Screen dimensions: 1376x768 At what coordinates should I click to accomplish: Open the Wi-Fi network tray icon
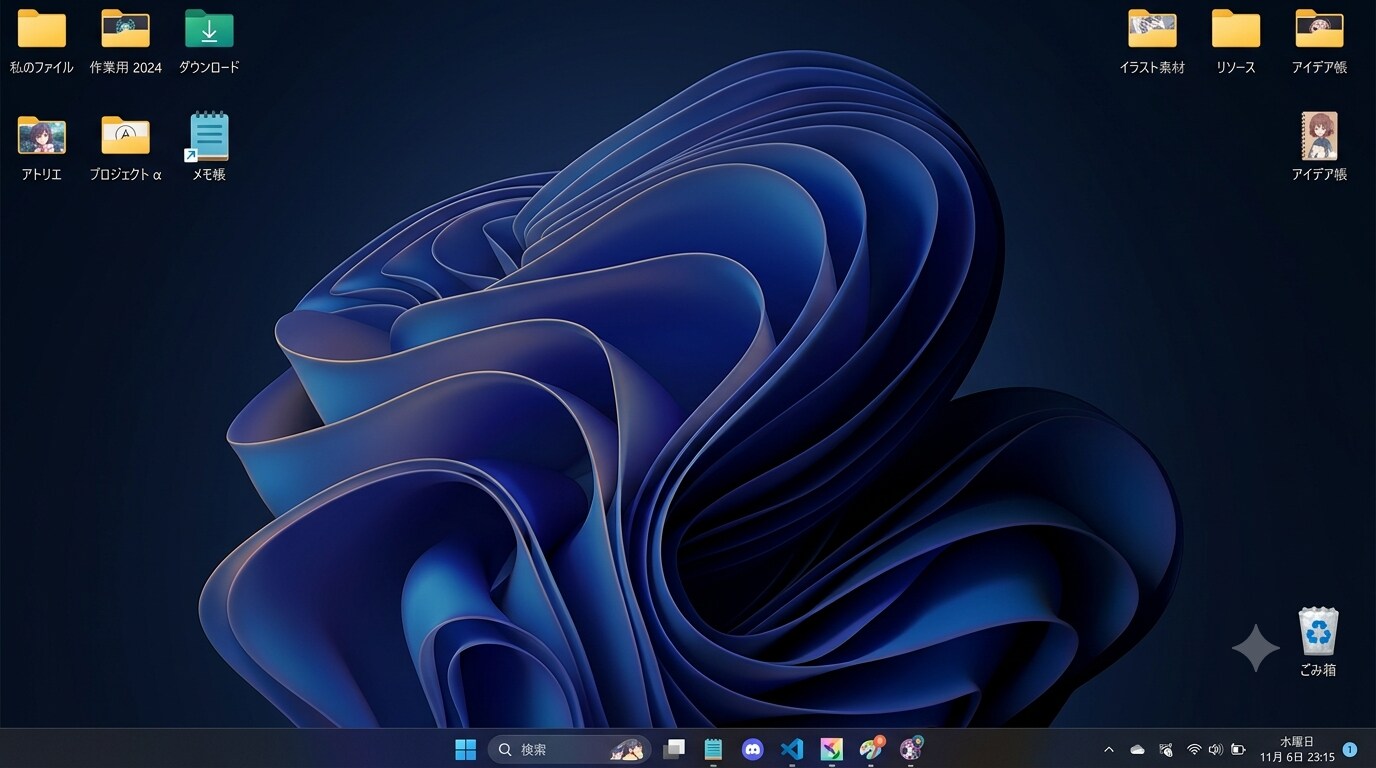coord(1194,749)
